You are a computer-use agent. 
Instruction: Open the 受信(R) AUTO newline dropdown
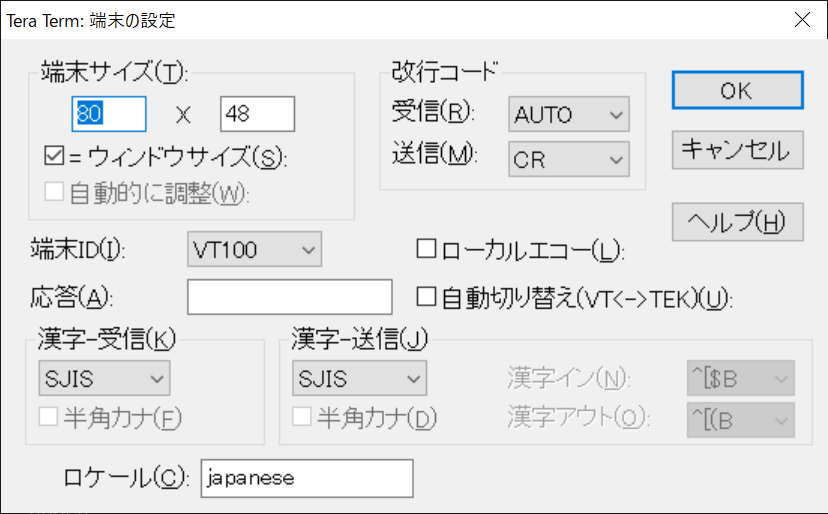[569, 114]
